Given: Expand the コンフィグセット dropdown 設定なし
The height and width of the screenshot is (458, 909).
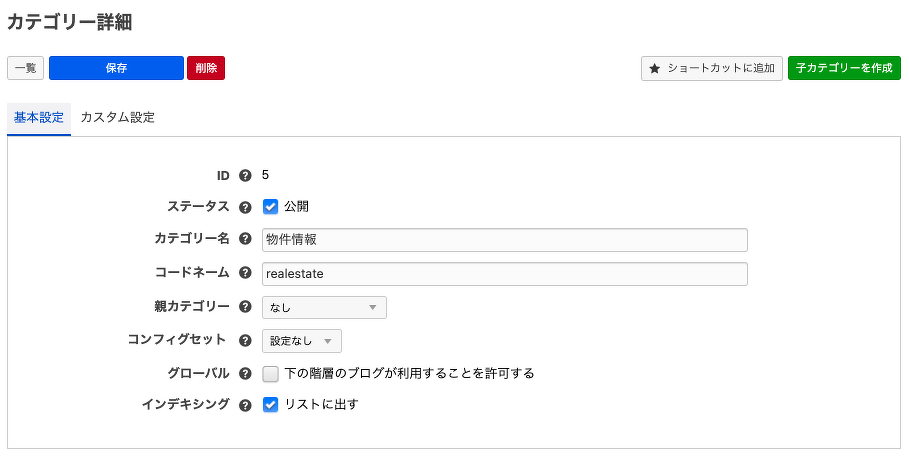Looking at the screenshot, I should [301, 341].
